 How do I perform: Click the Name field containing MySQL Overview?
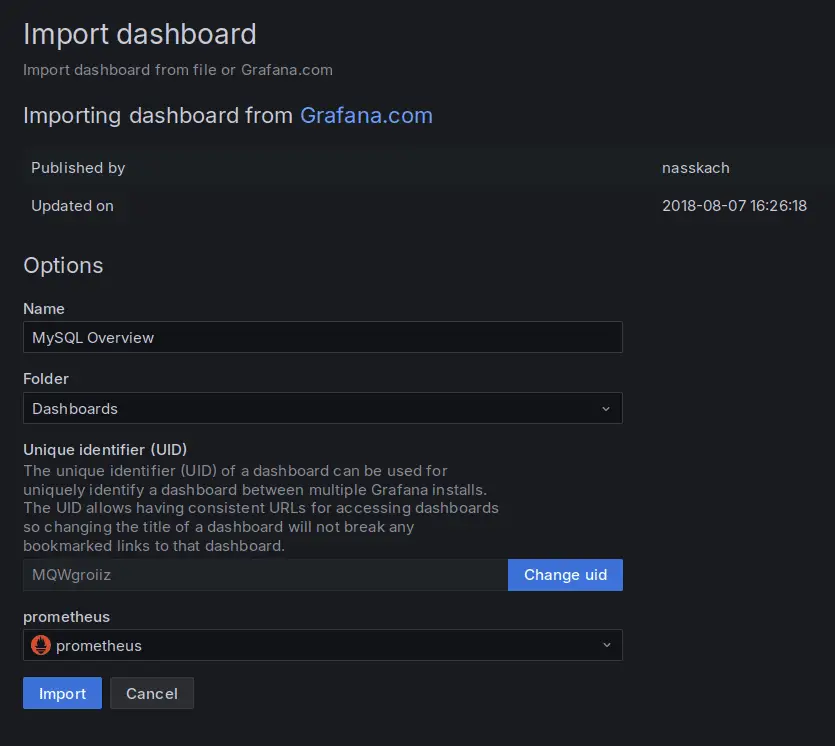(322, 337)
